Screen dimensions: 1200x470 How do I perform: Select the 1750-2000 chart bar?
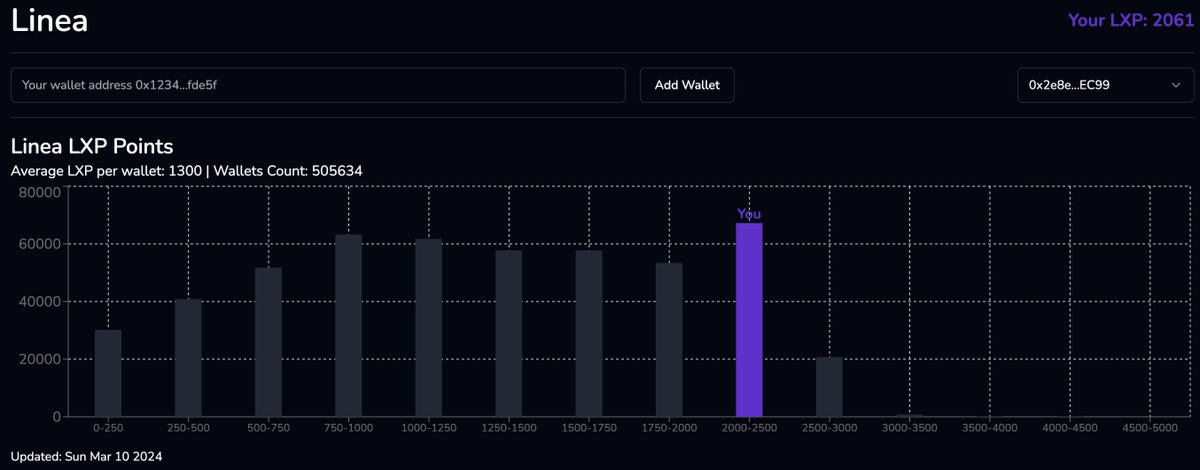point(669,339)
